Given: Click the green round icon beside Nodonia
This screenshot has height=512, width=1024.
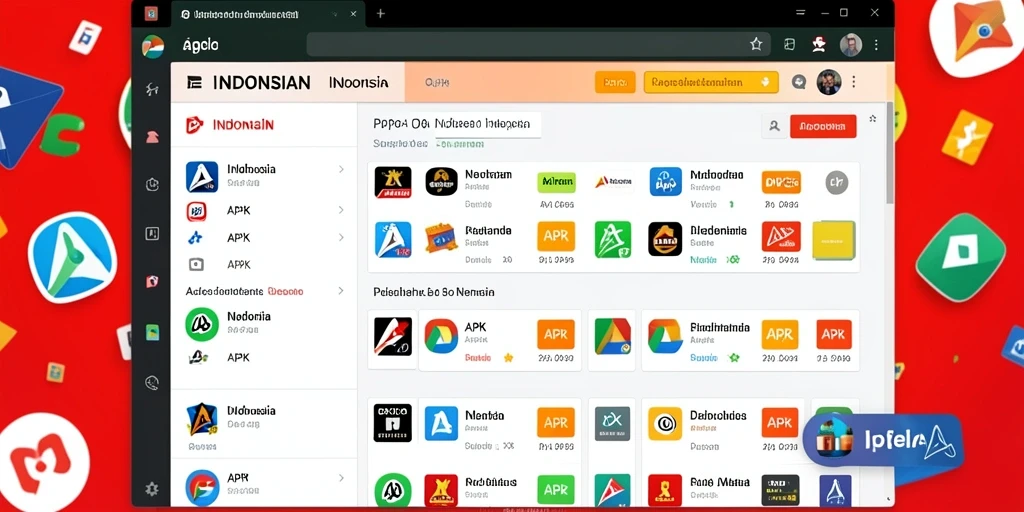Looking at the screenshot, I should [202, 325].
